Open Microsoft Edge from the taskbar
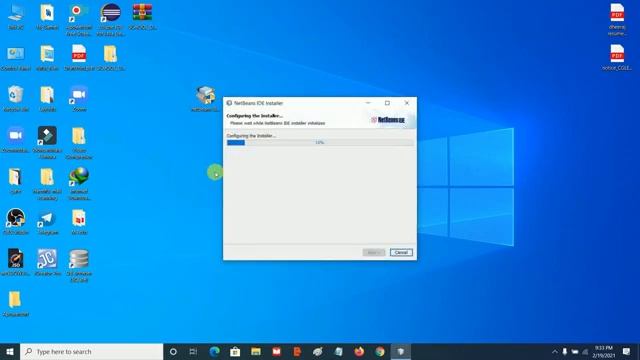The height and width of the screenshot is (360, 640). point(215,351)
